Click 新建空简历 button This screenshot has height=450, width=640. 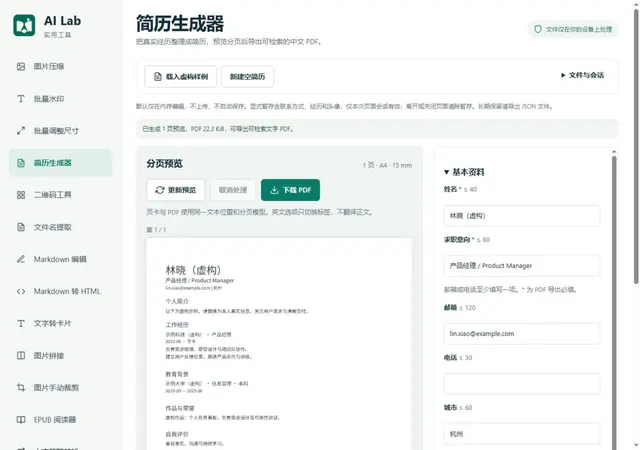click(x=247, y=76)
